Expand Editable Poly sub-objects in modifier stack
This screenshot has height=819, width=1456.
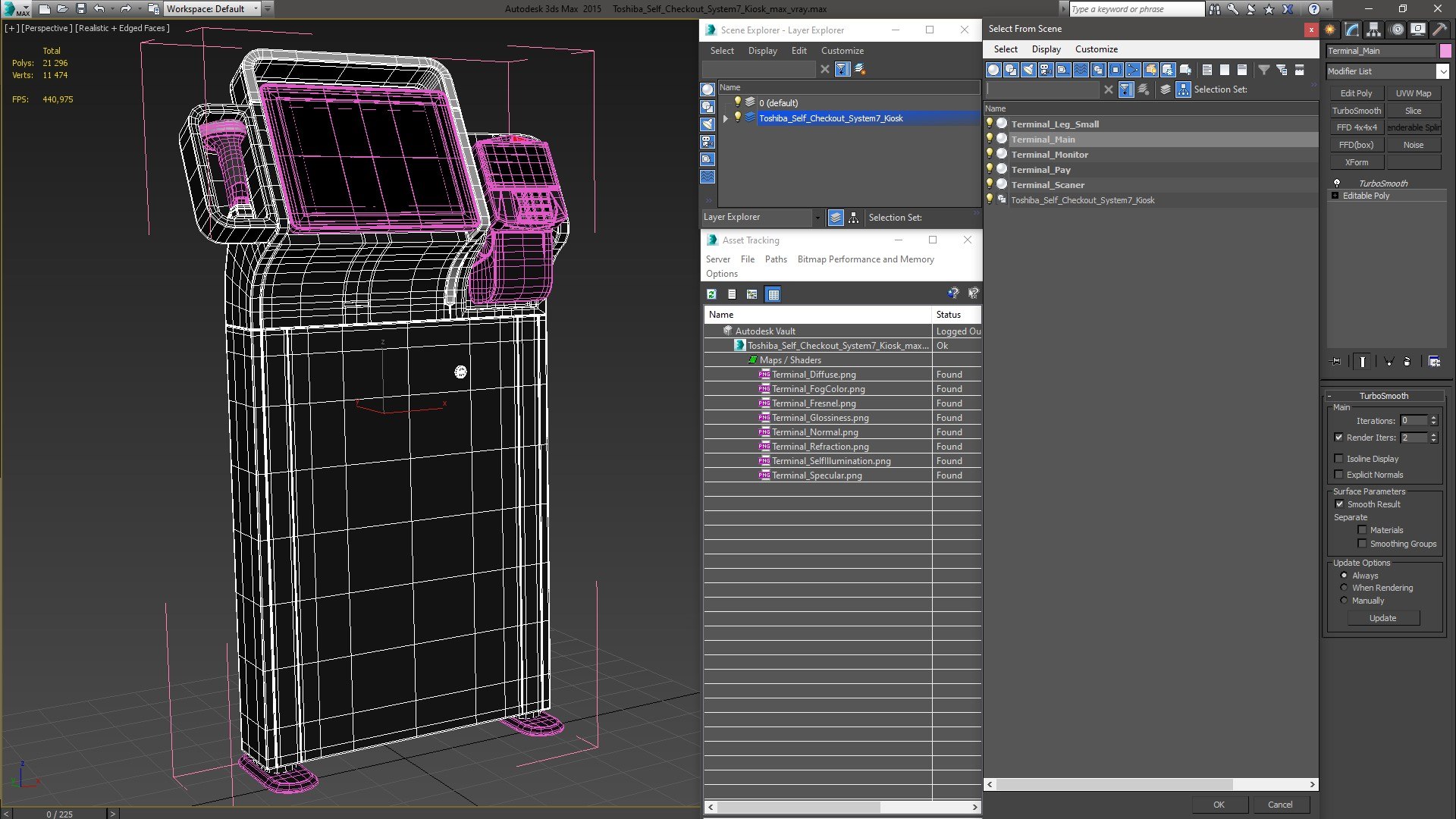1335,196
